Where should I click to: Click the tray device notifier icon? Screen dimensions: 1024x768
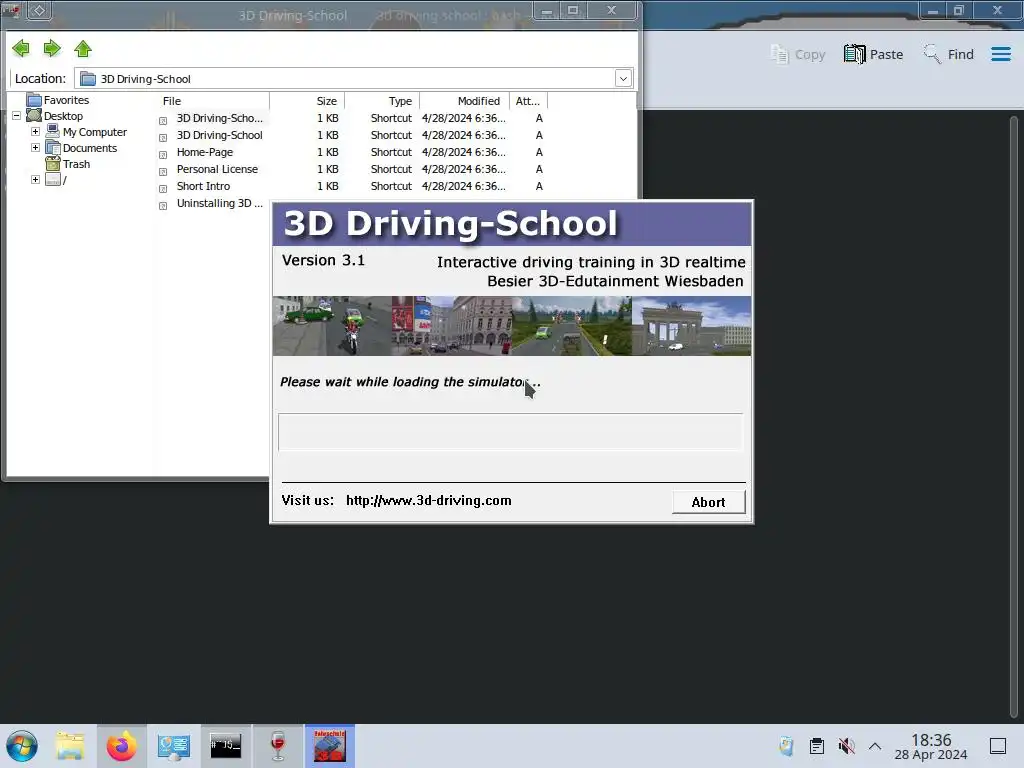786,746
